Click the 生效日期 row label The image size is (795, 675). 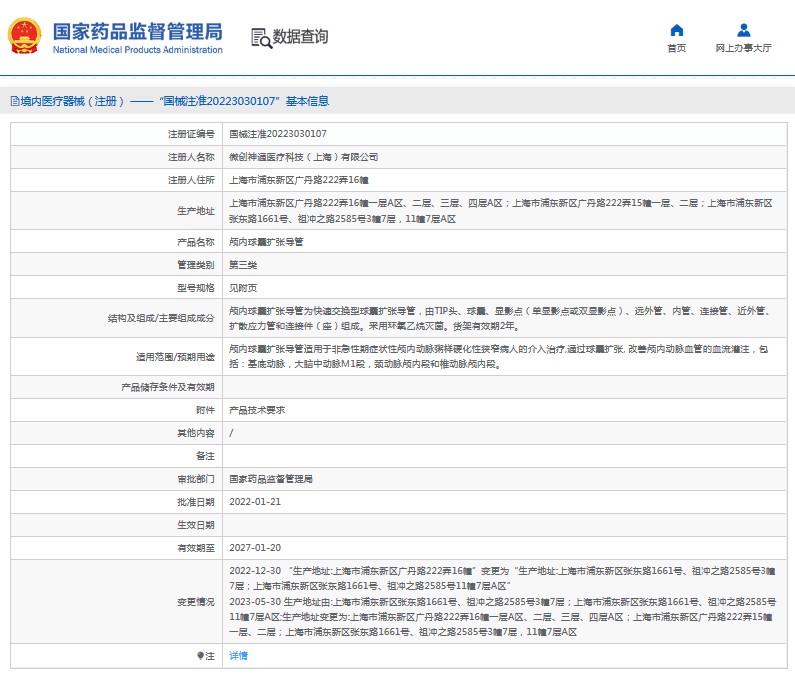point(196,525)
